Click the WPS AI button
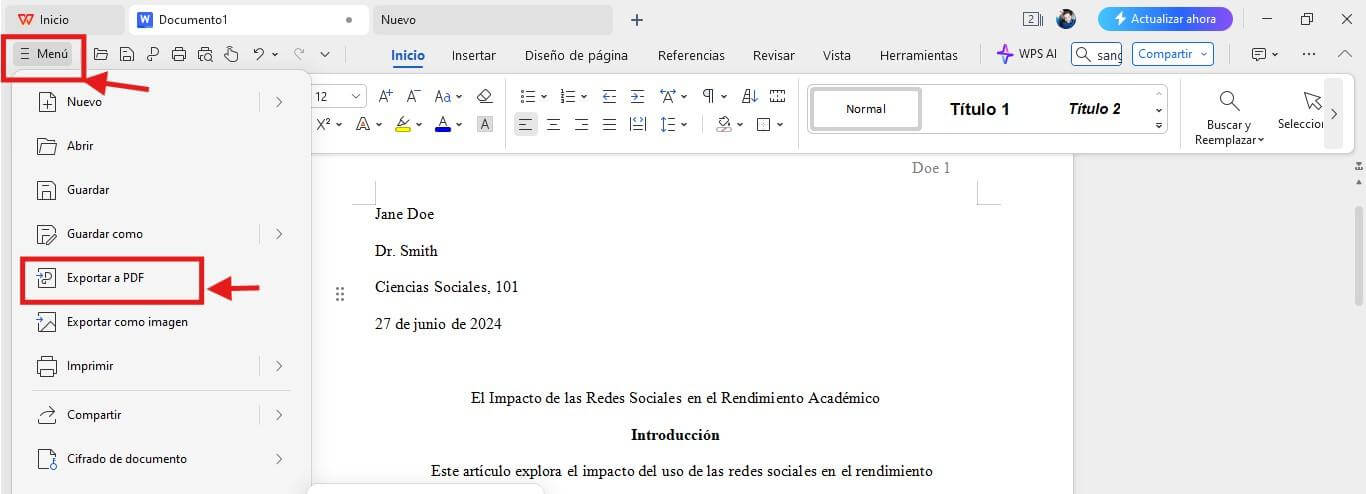The height and width of the screenshot is (494, 1366). pyautogui.click(x=1027, y=54)
